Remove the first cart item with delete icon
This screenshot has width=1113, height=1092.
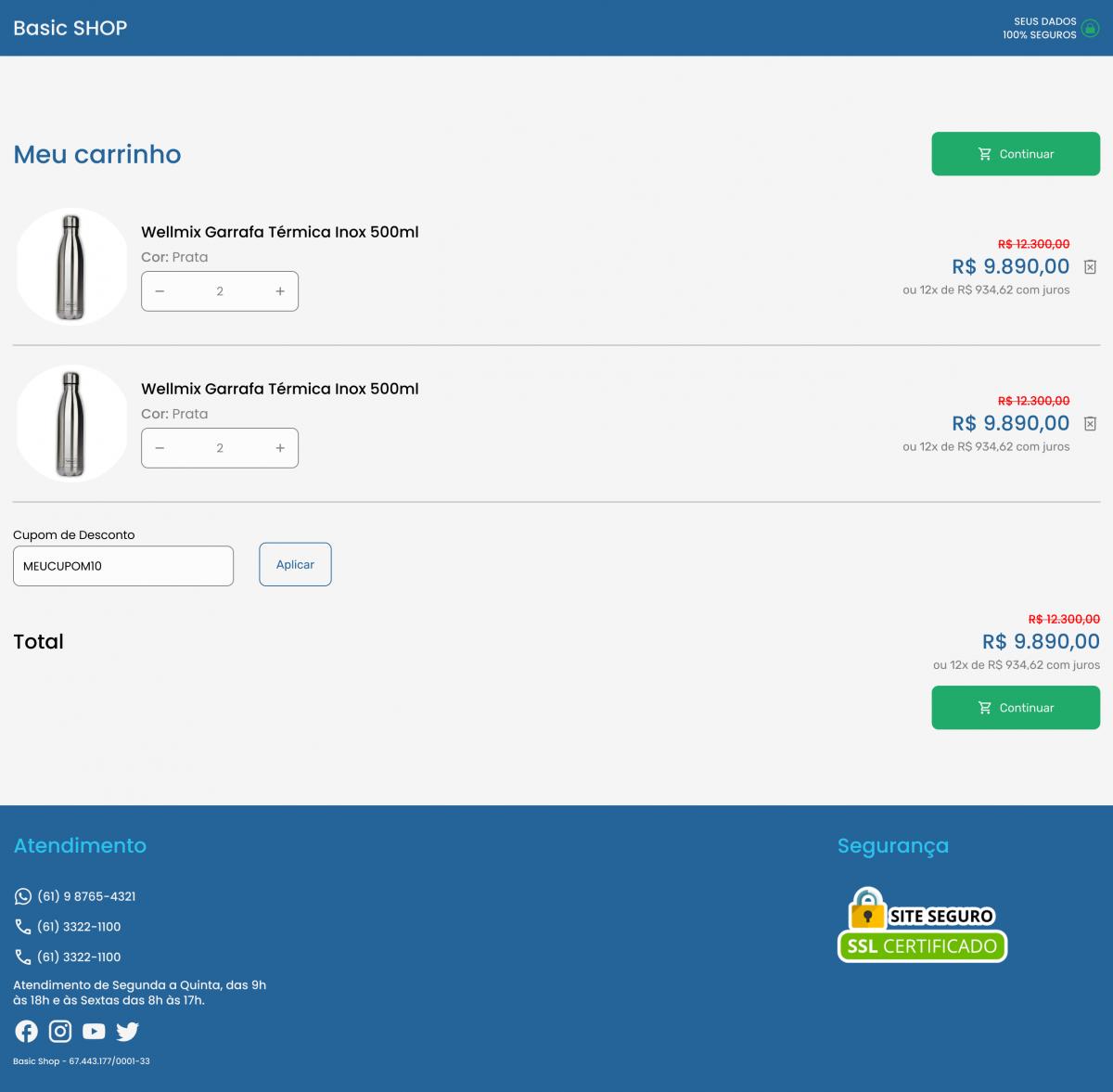pos(1090,267)
